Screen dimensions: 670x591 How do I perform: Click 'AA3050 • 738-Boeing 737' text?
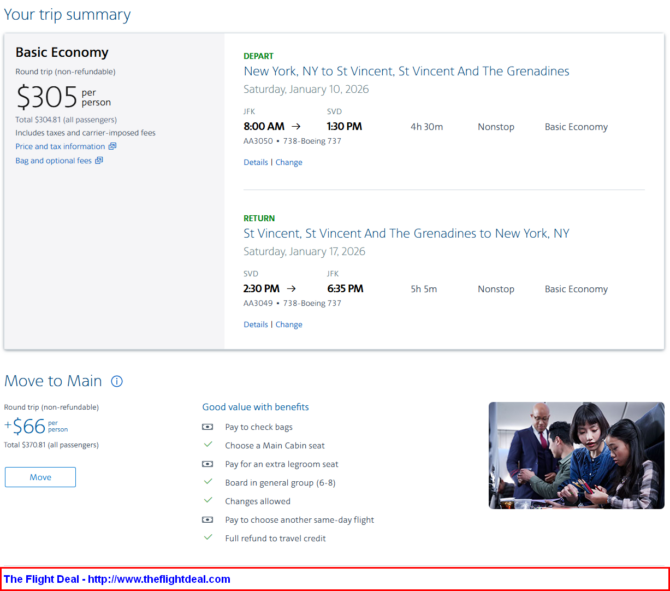[292, 141]
